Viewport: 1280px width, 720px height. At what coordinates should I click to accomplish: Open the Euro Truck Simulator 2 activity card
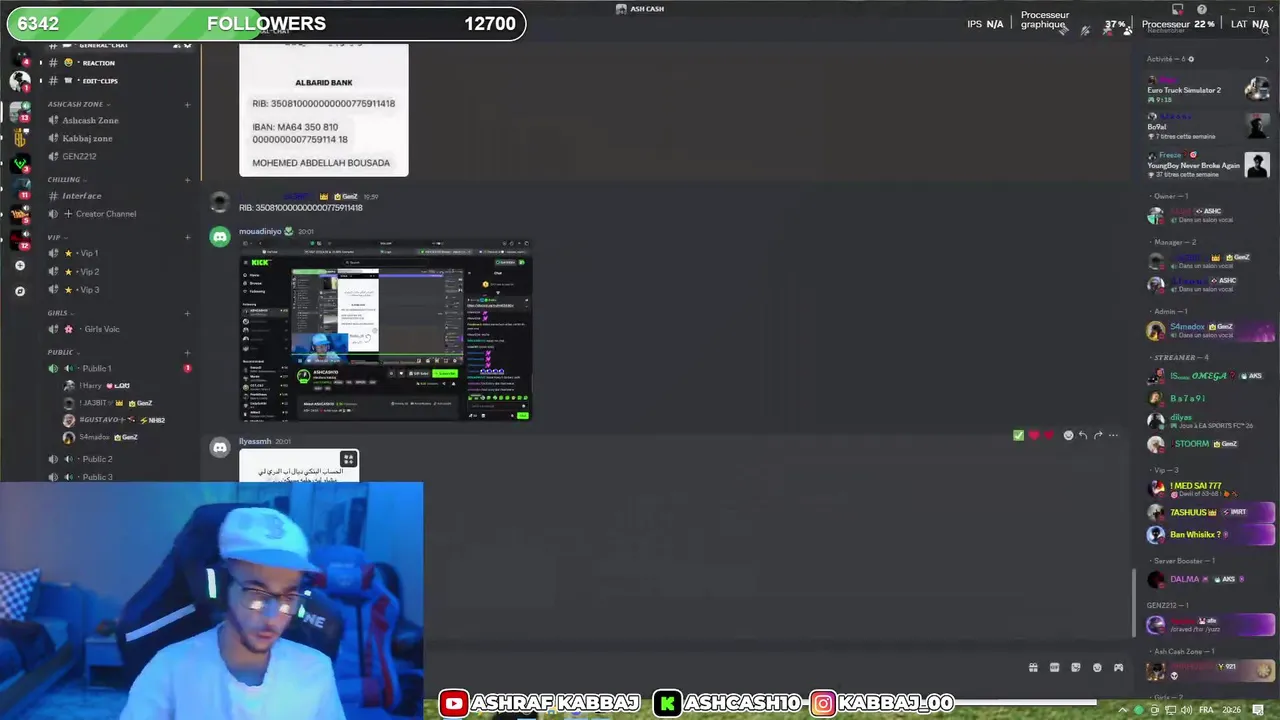tap(1208, 90)
